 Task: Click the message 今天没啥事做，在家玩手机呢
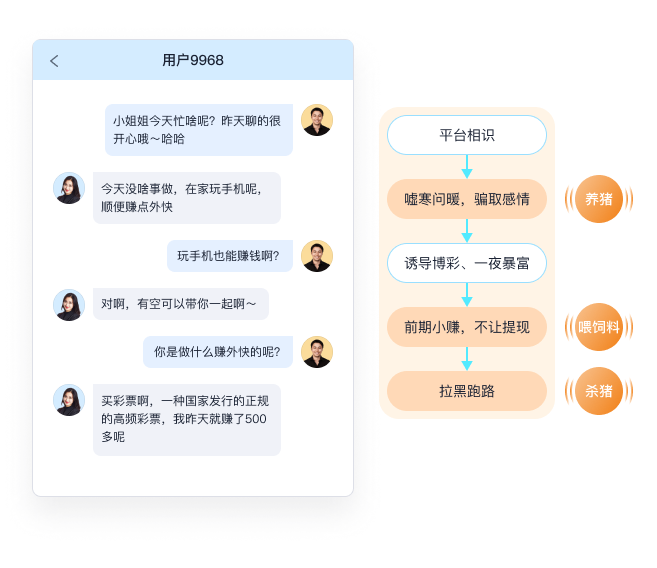point(187,198)
